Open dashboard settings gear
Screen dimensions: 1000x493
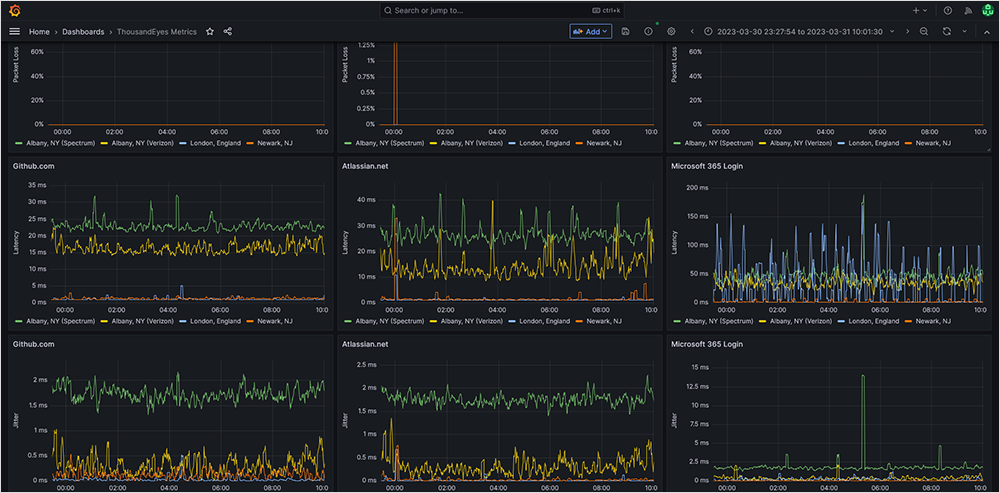pyautogui.click(x=671, y=31)
